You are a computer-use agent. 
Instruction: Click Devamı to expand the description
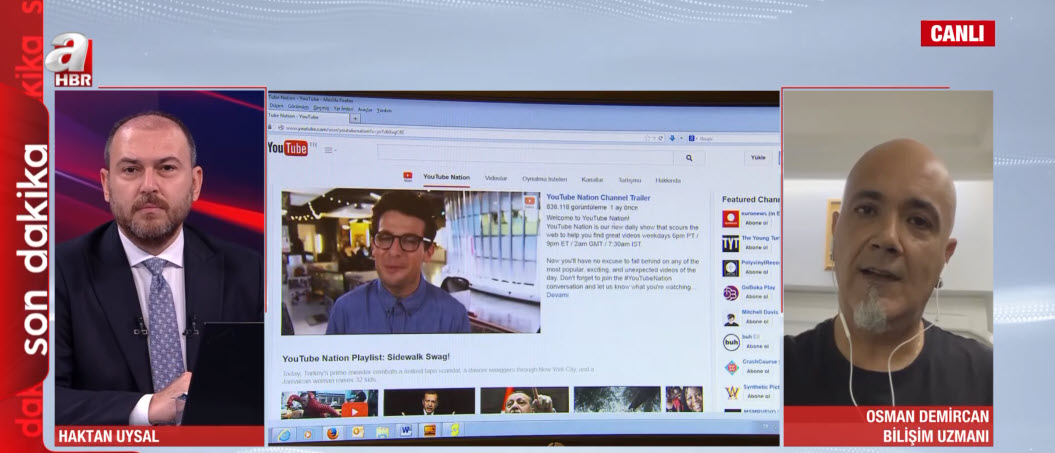557,295
